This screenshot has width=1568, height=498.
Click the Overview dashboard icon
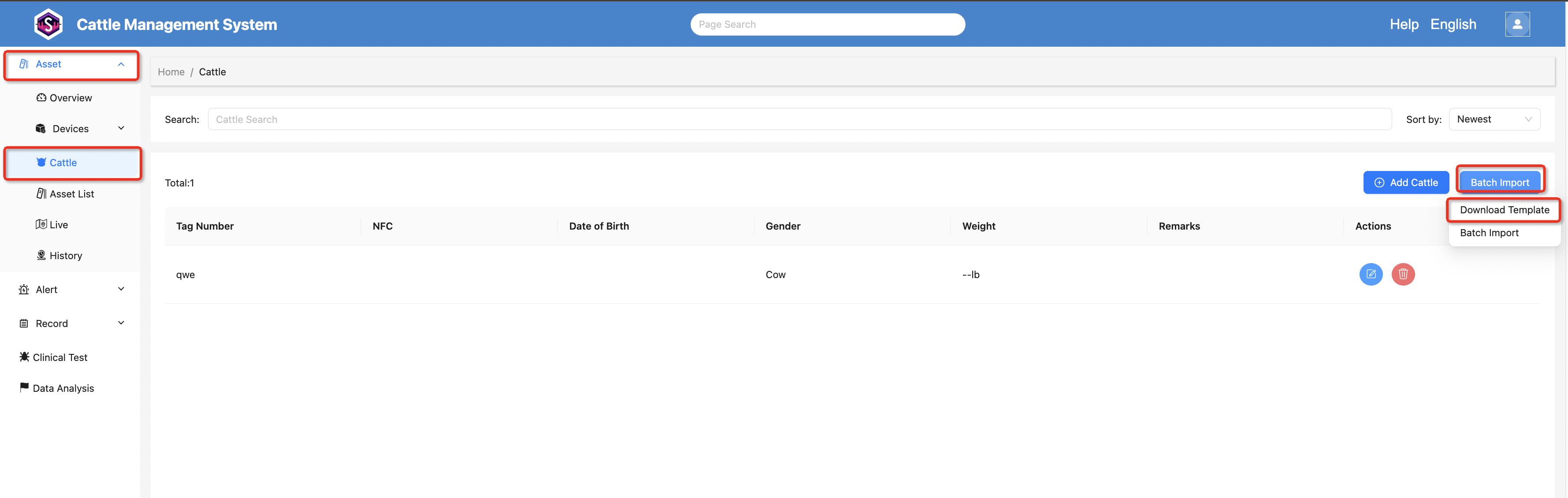tap(41, 97)
